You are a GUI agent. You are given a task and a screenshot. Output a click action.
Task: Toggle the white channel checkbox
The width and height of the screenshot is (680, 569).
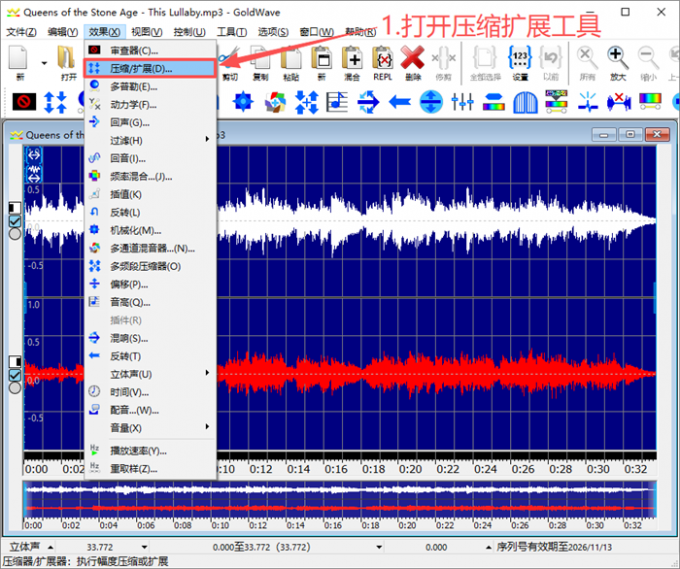[15, 221]
